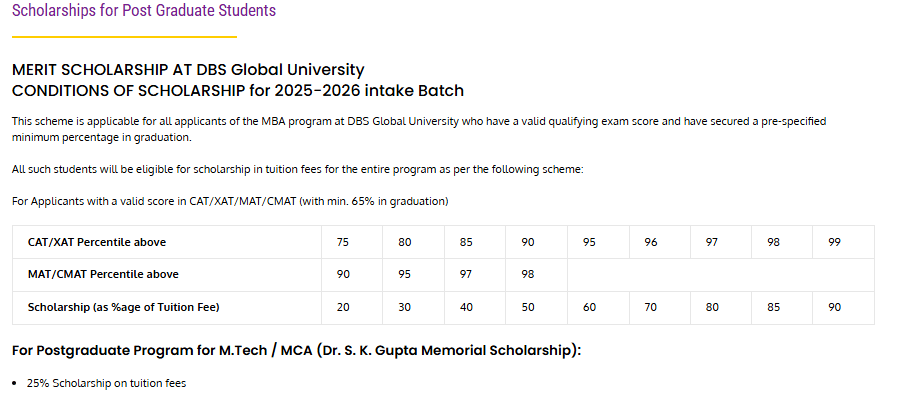Click the 60 cell in Scholarship row
This screenshot has height=401, width=900.
(x=589, y=307)
